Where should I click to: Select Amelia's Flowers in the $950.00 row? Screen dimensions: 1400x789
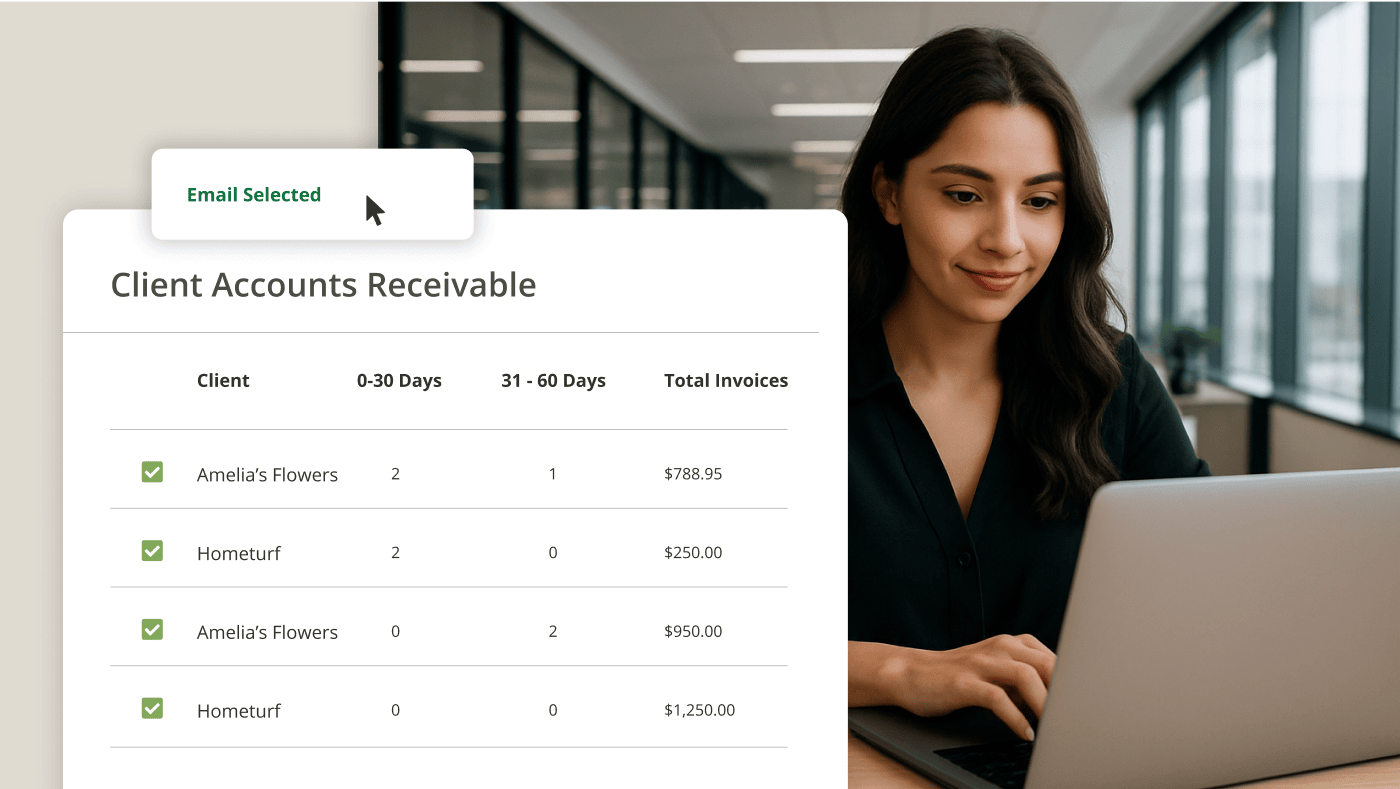[x=267, y=633]
